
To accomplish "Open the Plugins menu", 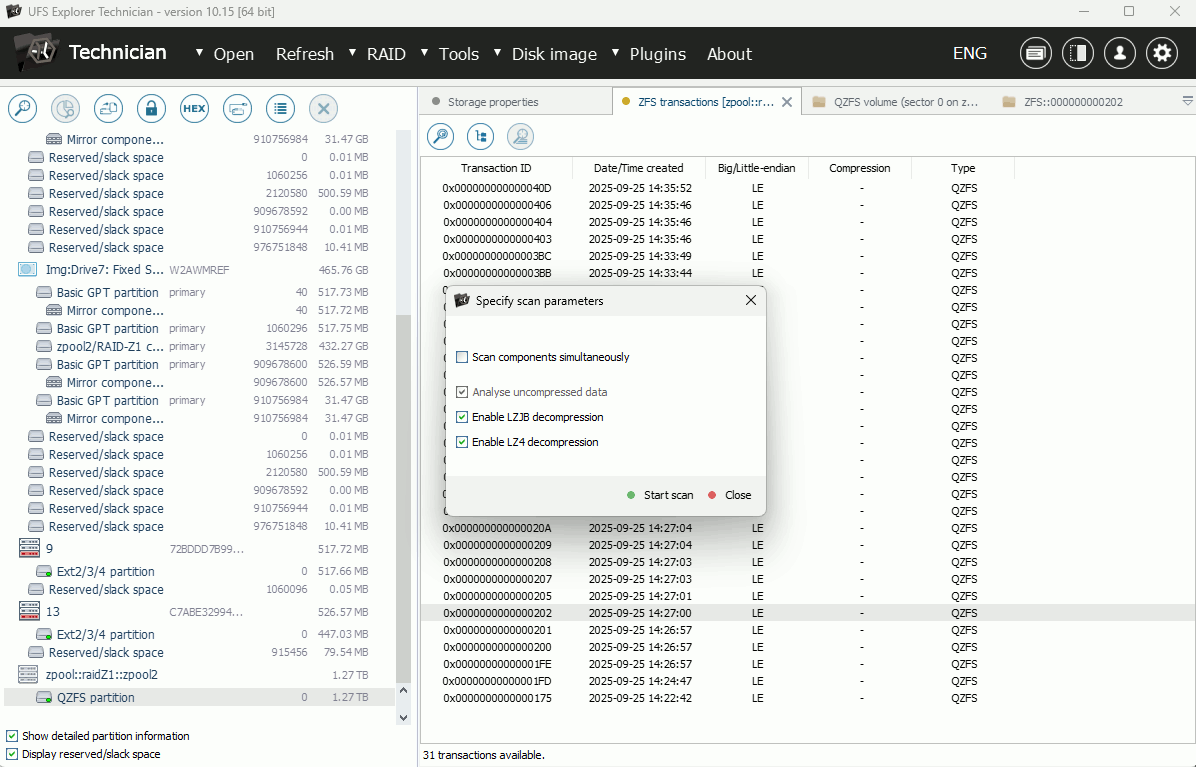I will pos(658,54).
